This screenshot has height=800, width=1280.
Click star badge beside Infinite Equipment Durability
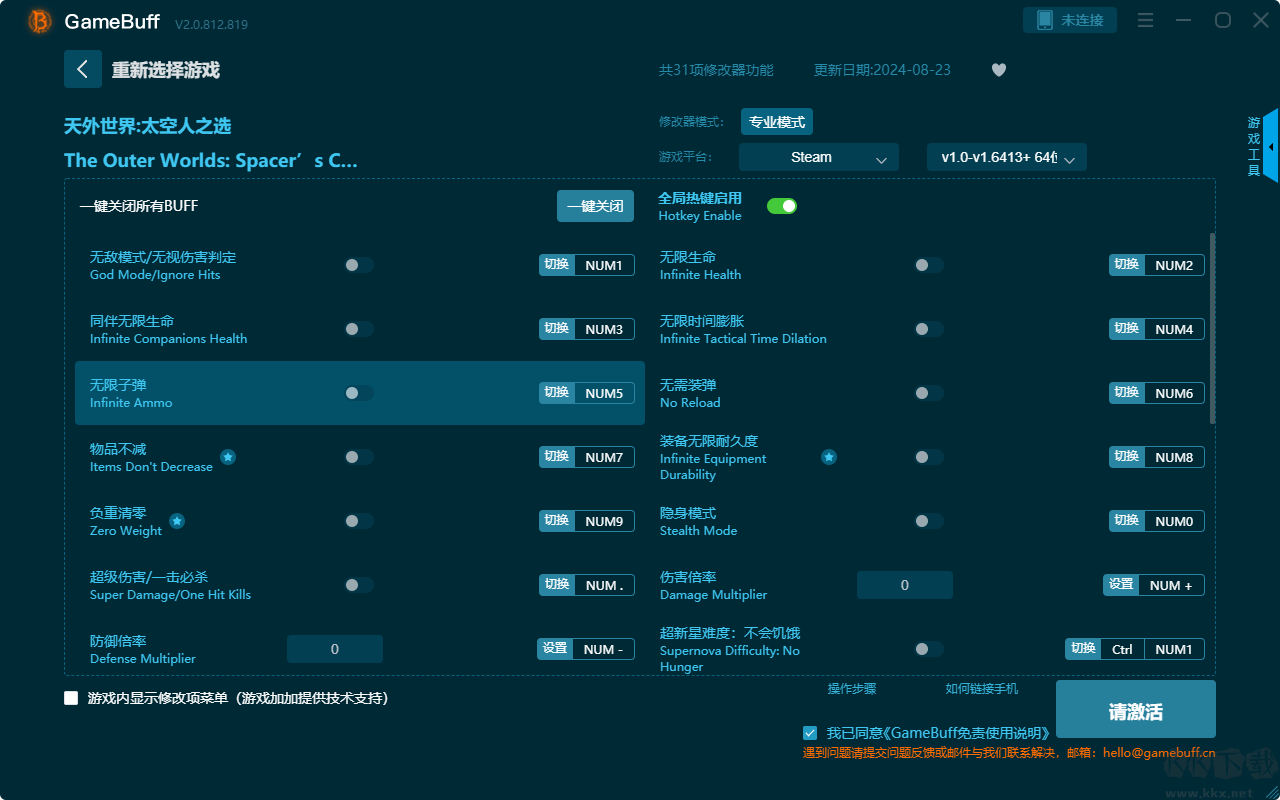pos(829,457)
